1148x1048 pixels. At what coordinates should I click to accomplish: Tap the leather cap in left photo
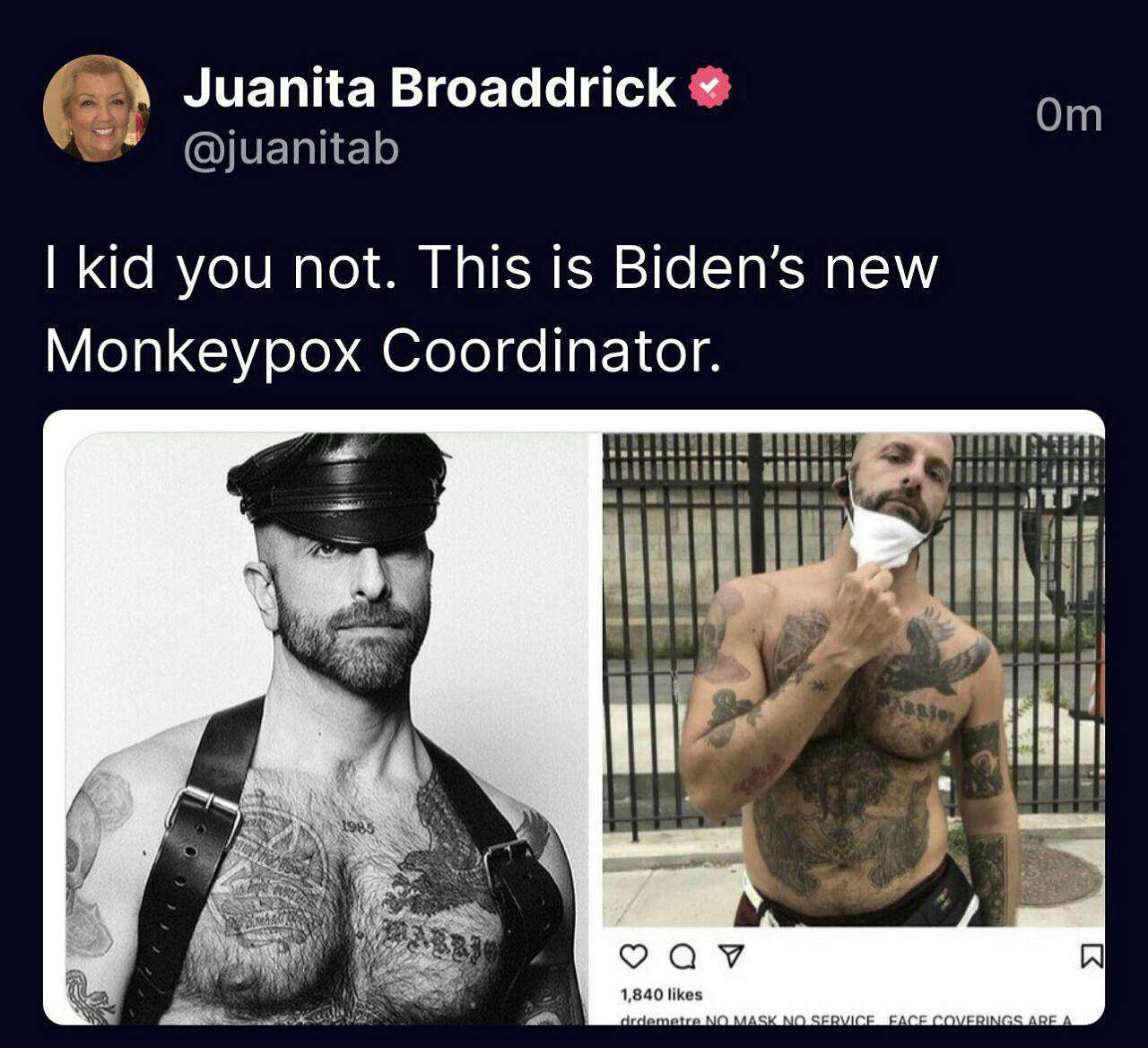pyautogui.click(x=338, y=489)
